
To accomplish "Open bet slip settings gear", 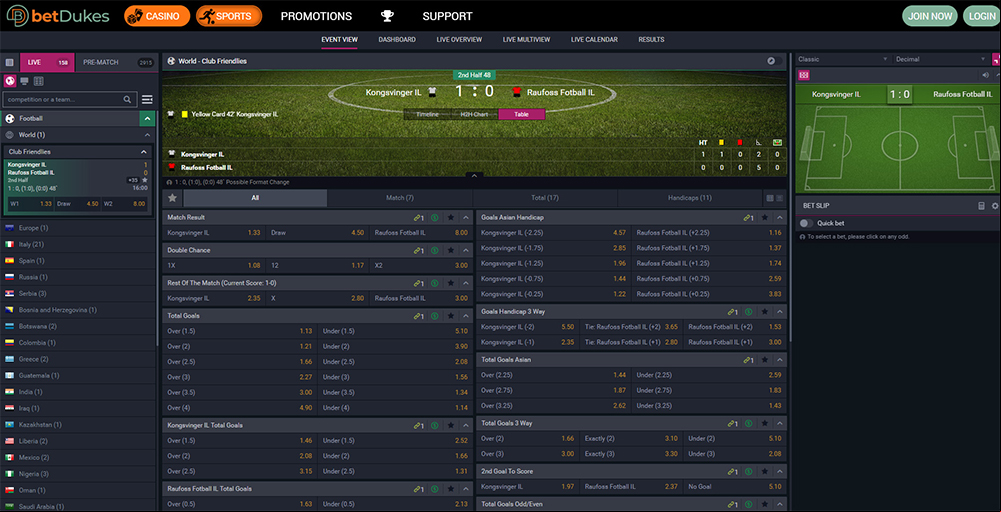I will click(995, 206).
